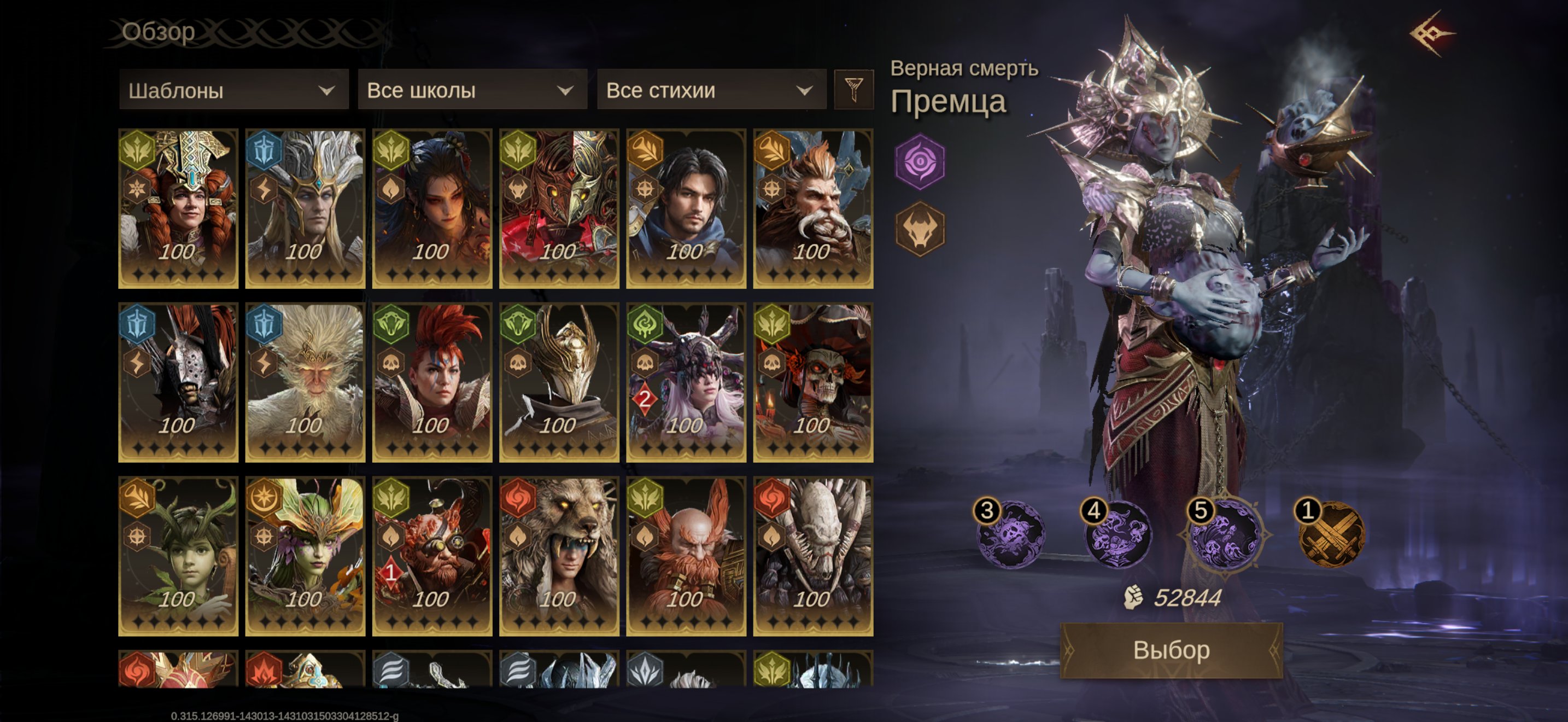1568x722 pixels.
Task: Click the back arrow icon top right
Action: point(1431,33)
